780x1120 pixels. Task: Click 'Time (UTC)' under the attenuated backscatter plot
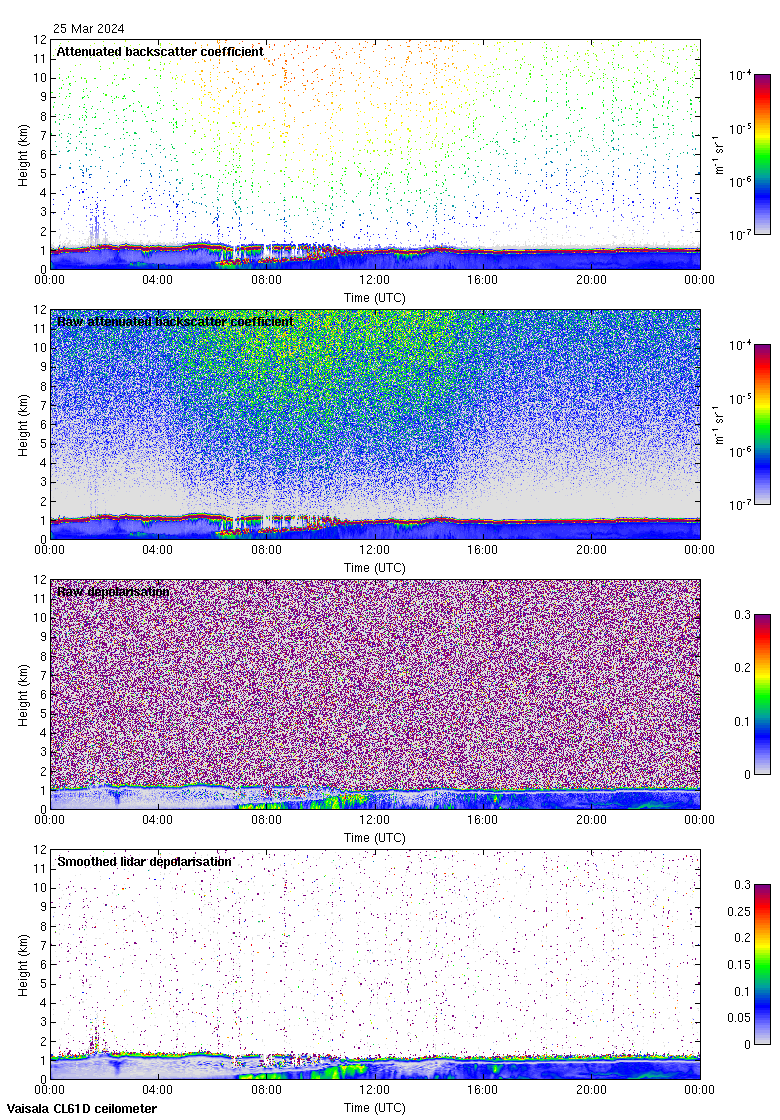click(x=374, y=298)
